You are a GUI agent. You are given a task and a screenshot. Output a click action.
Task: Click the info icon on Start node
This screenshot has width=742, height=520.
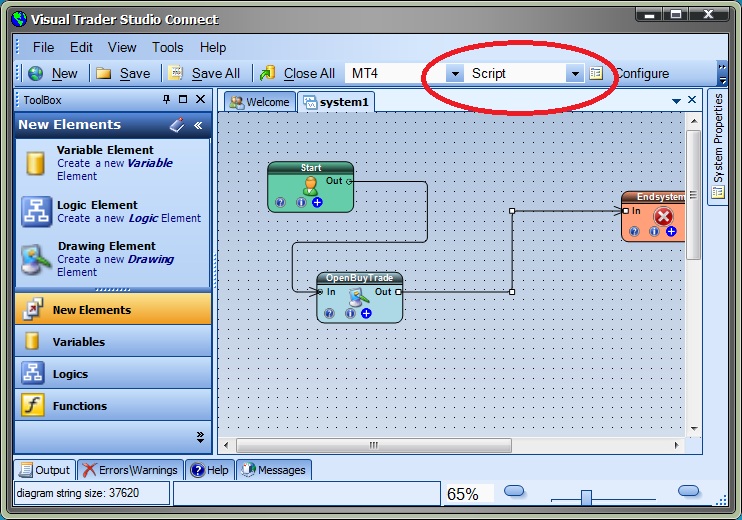click(x=301, y=203)
